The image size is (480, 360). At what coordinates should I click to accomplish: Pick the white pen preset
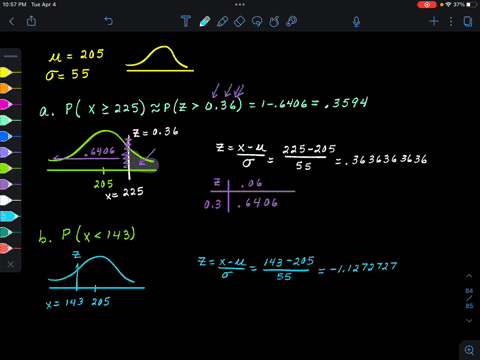10,200
